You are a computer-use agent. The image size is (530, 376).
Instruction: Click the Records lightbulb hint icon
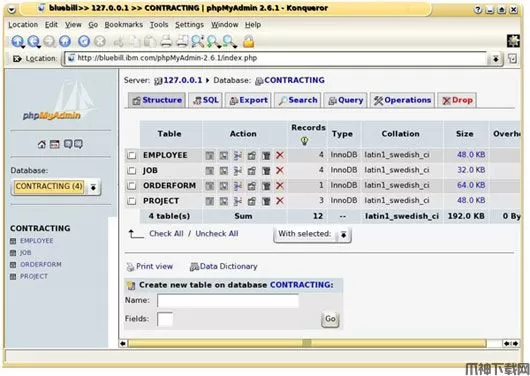(305, 141)
